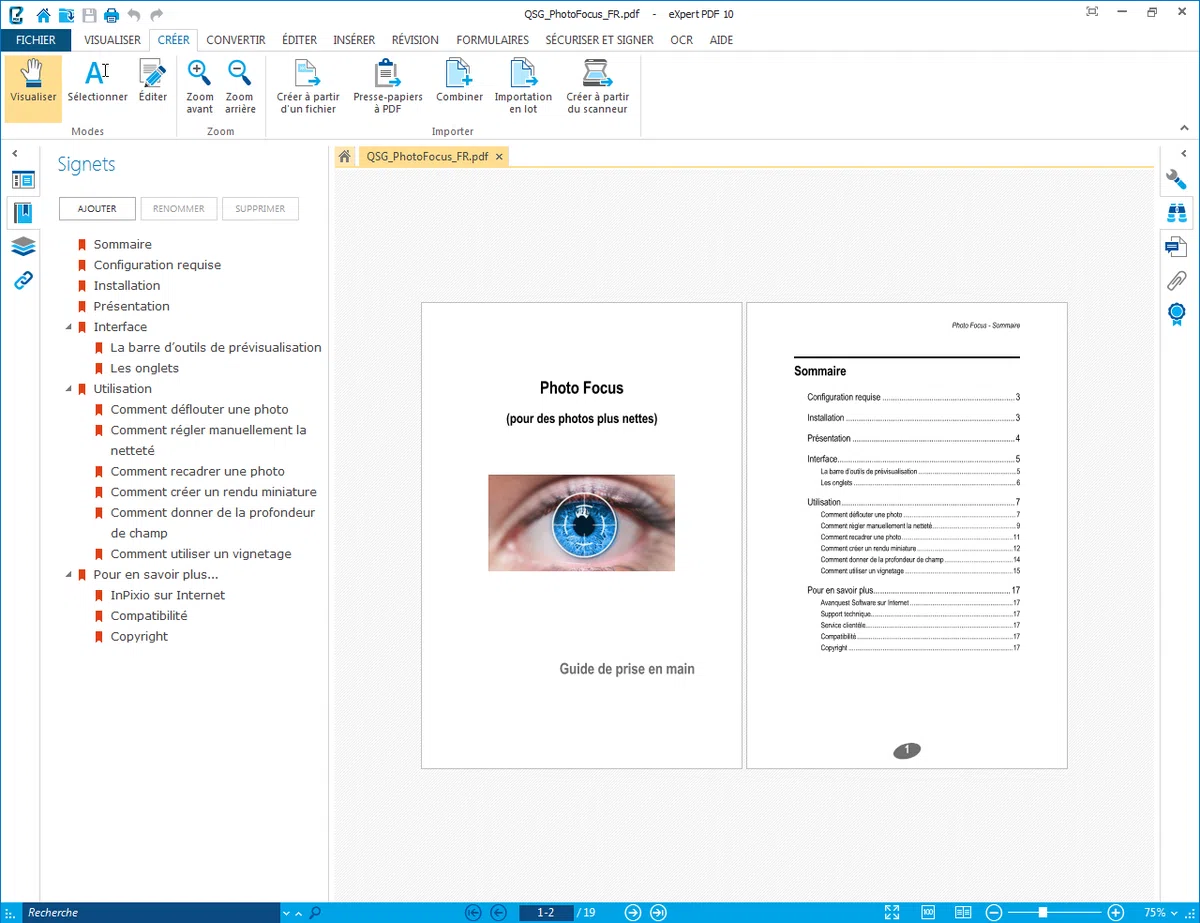Screen dimensions: 1200x923
Task: Click the AJOUTER bookmark button
Action: [x=97, y=209]
